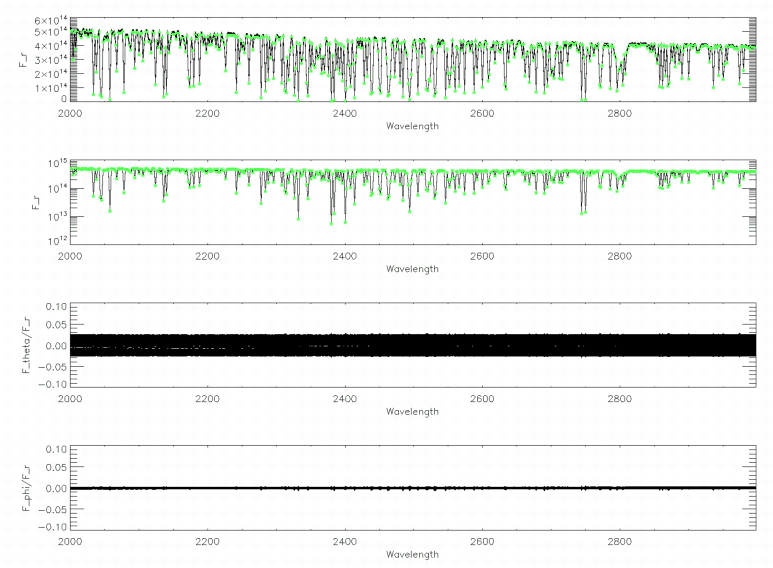Select the 2000 tick label under the log plot

70,256
